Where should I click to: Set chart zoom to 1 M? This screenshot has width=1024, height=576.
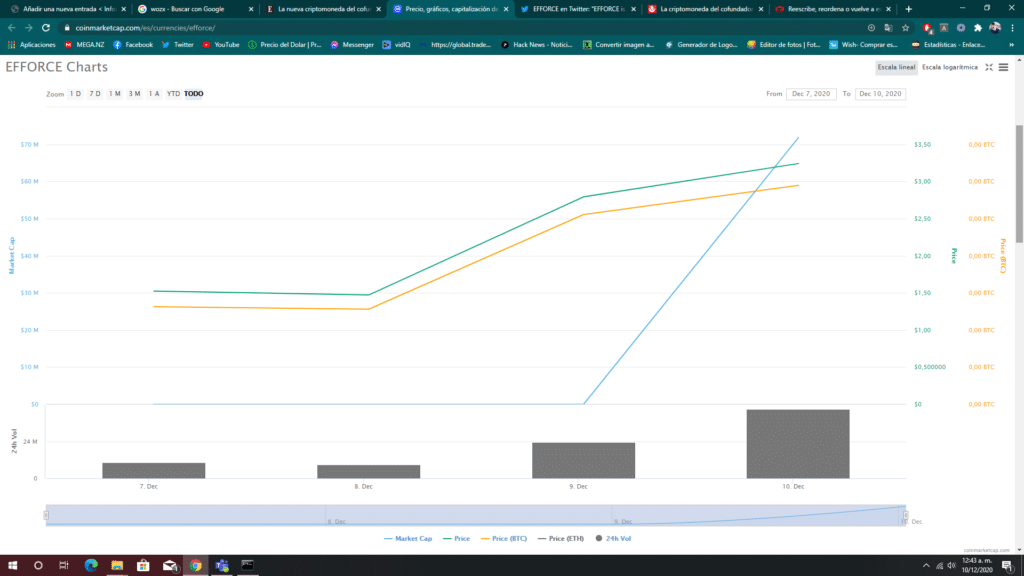click(x=115, y=94)
